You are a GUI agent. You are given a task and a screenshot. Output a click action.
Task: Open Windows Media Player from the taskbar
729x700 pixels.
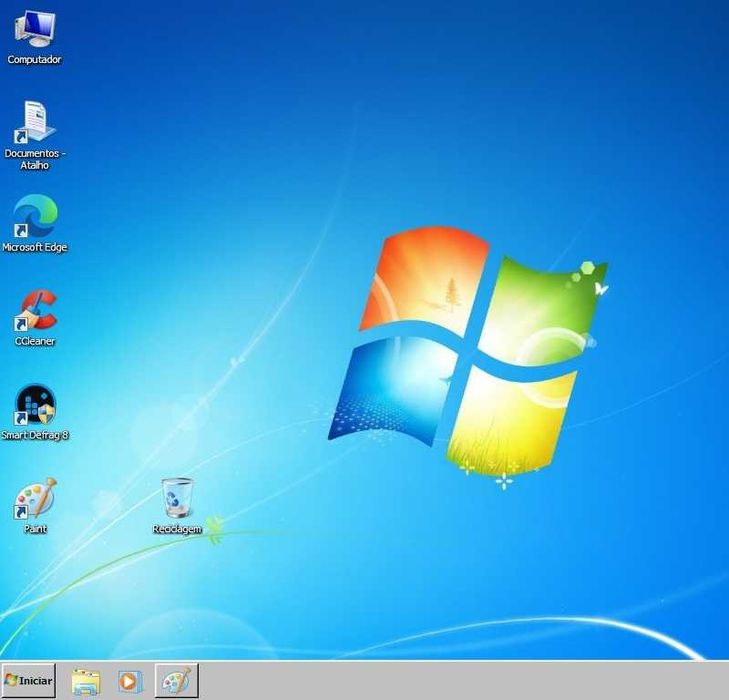click(130, 681)
